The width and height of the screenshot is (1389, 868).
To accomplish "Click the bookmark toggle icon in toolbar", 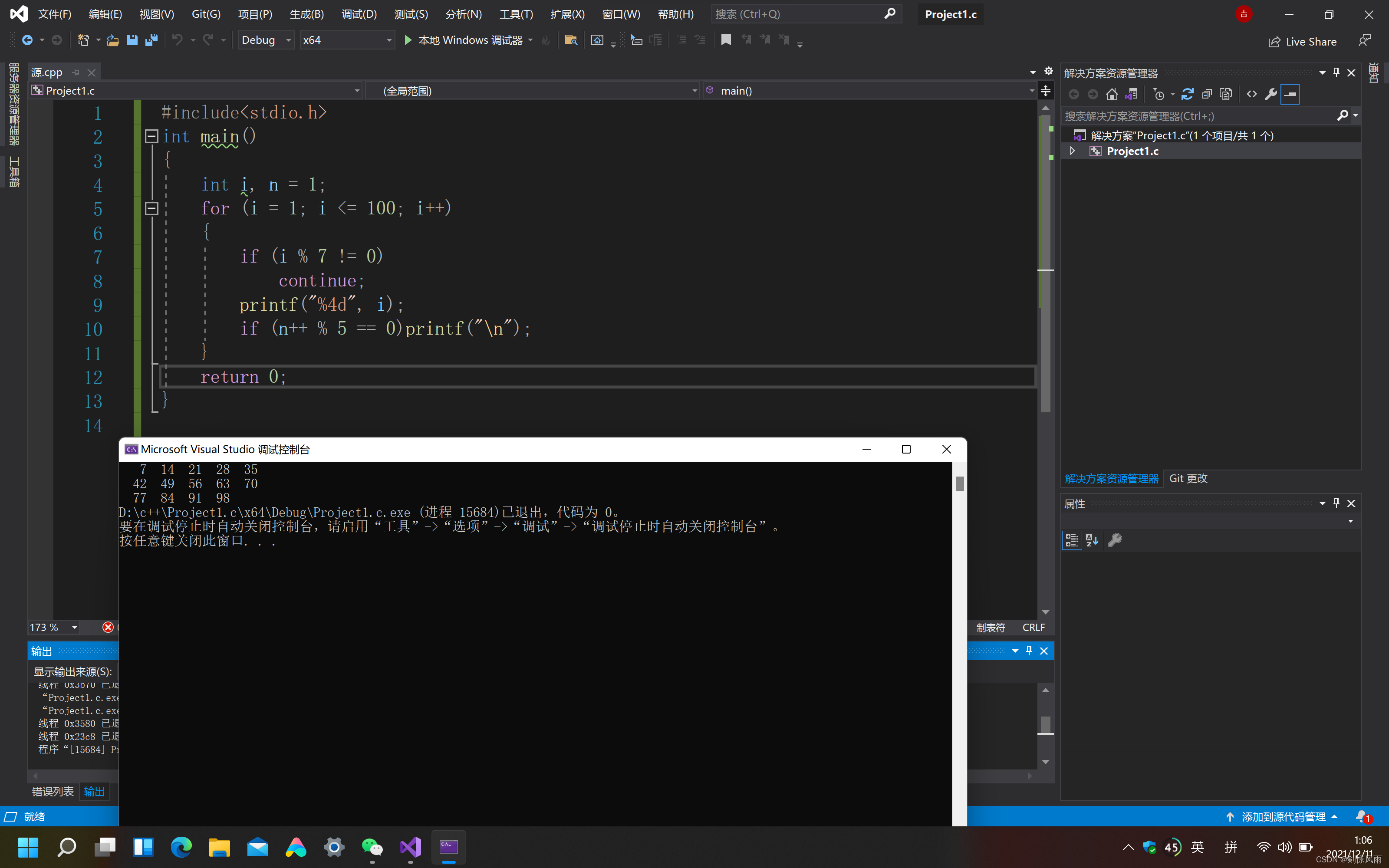I will click(x=726, y=40).
